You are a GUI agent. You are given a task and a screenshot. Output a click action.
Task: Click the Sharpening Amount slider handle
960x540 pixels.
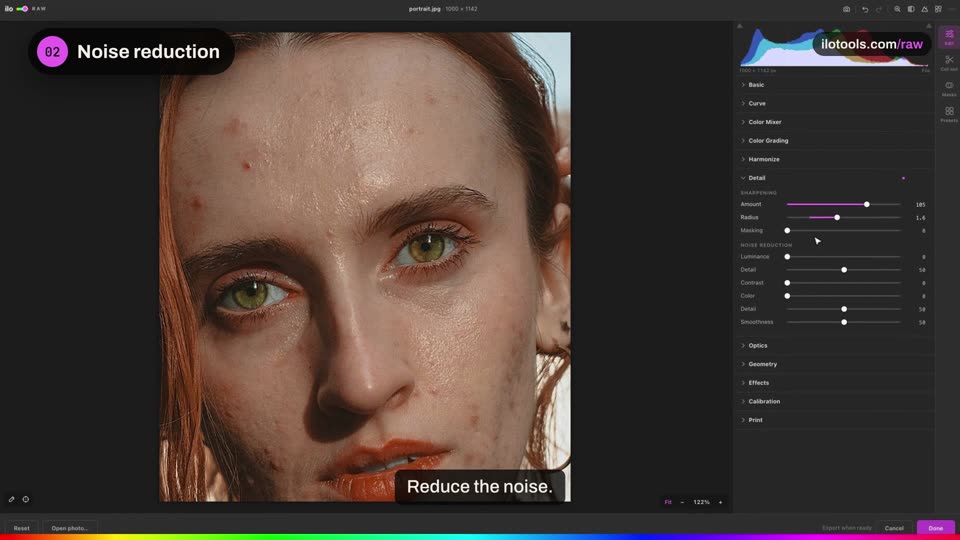tap(866, 204)
